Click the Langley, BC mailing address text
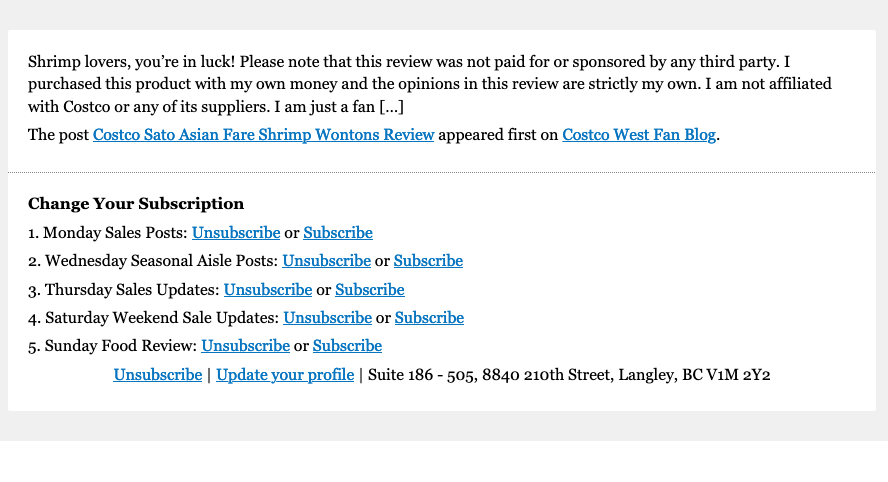Image resolution: width=888 pixels, height=482 pixels. [569, 375]
